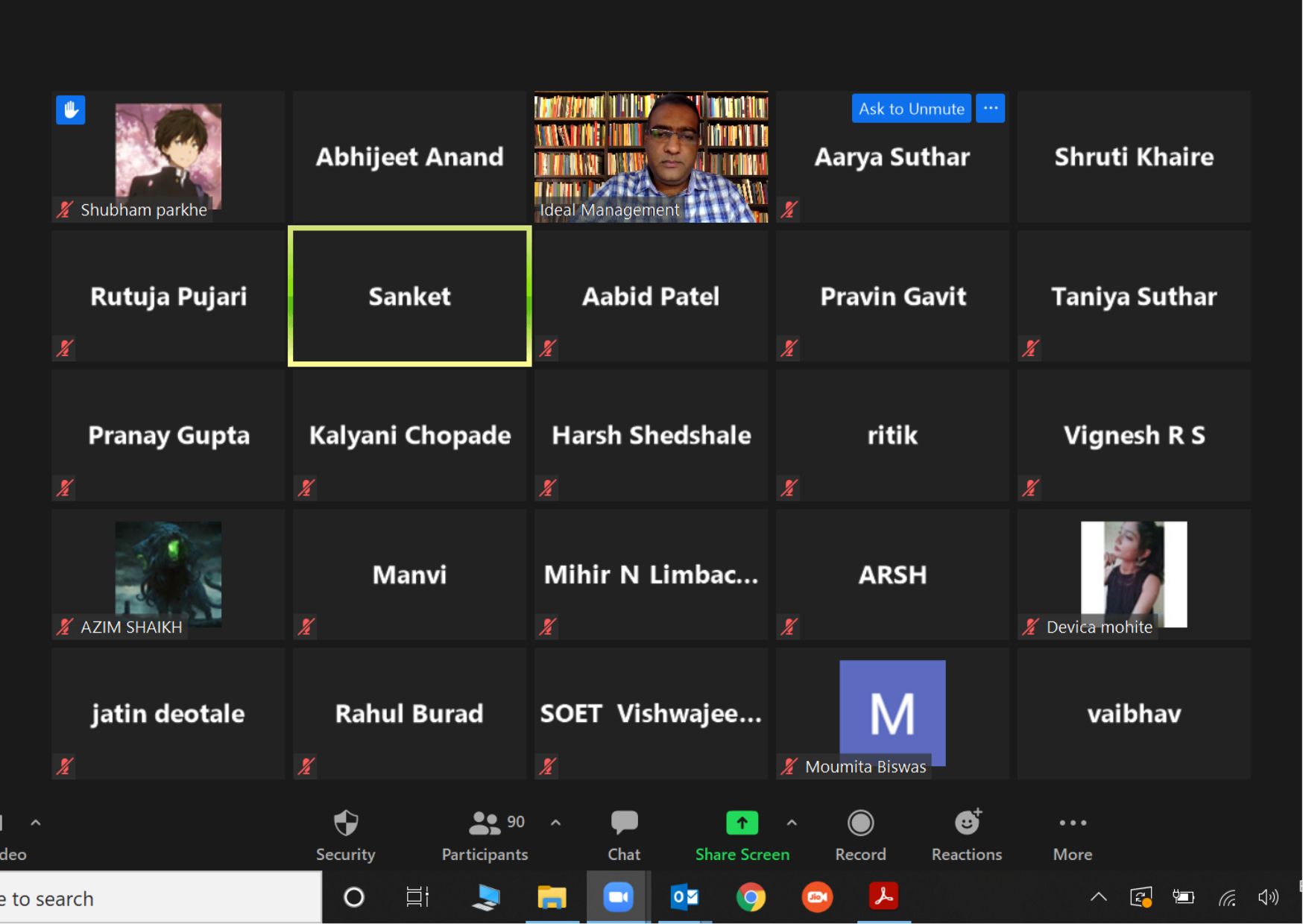This screenshot has height=924, width=1303.
Task: Click muted mic icon on Vignesh R S tile
Action: tap(1031, 488)
